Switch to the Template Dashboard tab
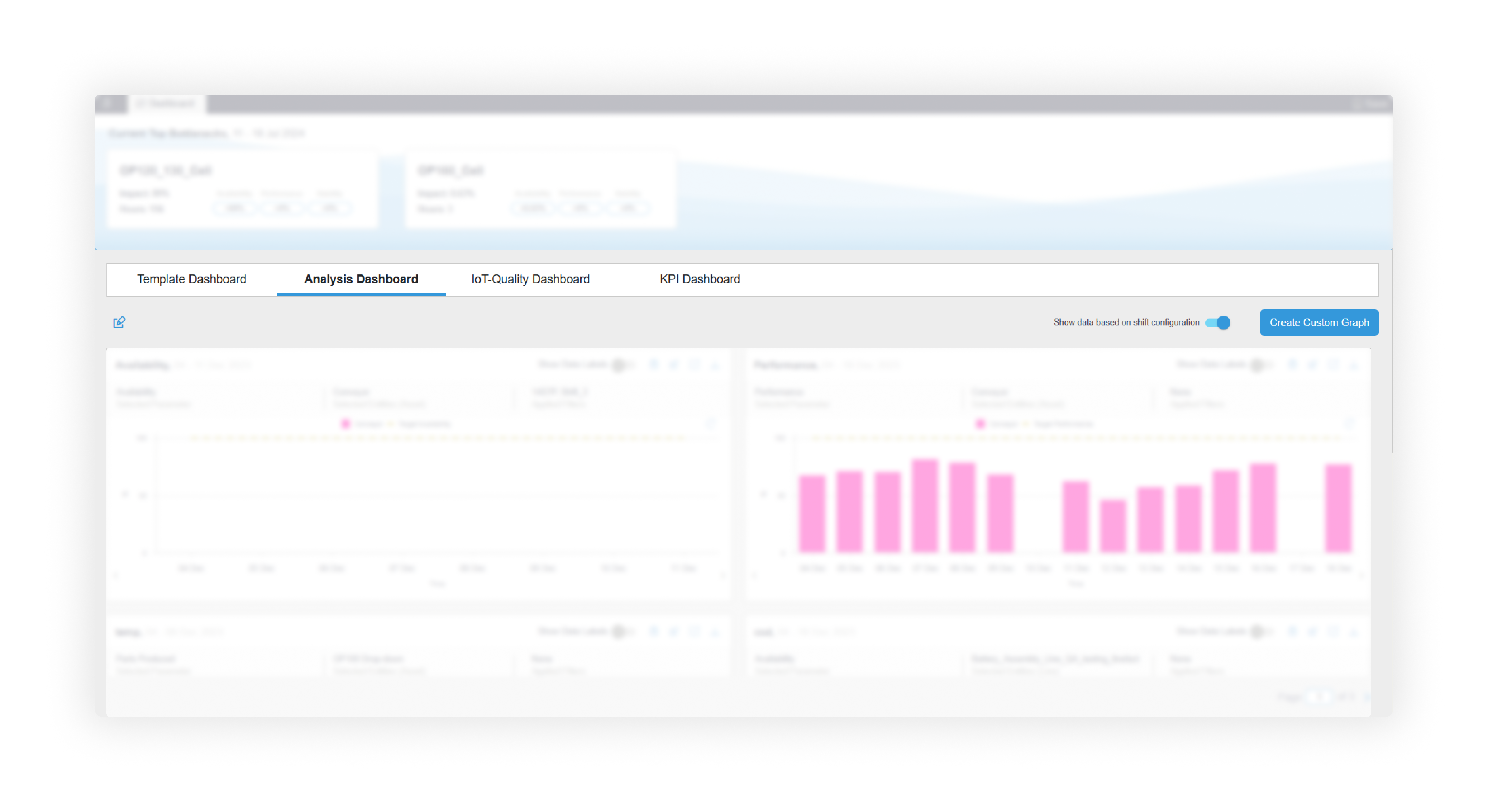The height and width of the screenshot is (812, 1488). point(191,279)
